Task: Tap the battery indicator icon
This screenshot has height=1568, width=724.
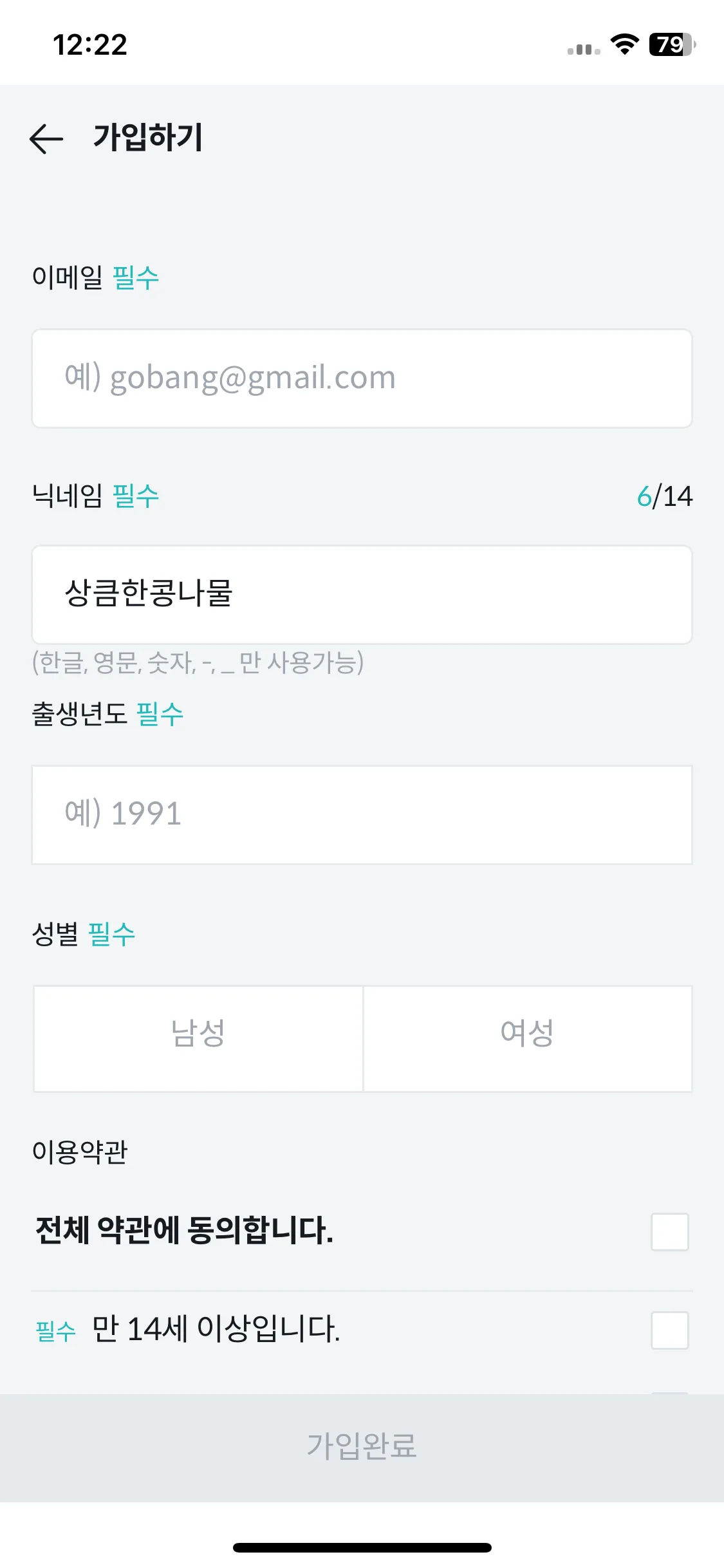Action: (x=673, y=44)
